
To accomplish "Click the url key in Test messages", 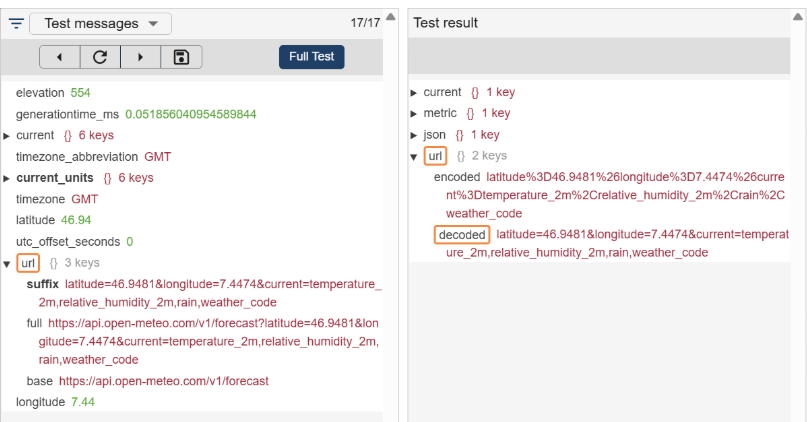I will point(28,263).
